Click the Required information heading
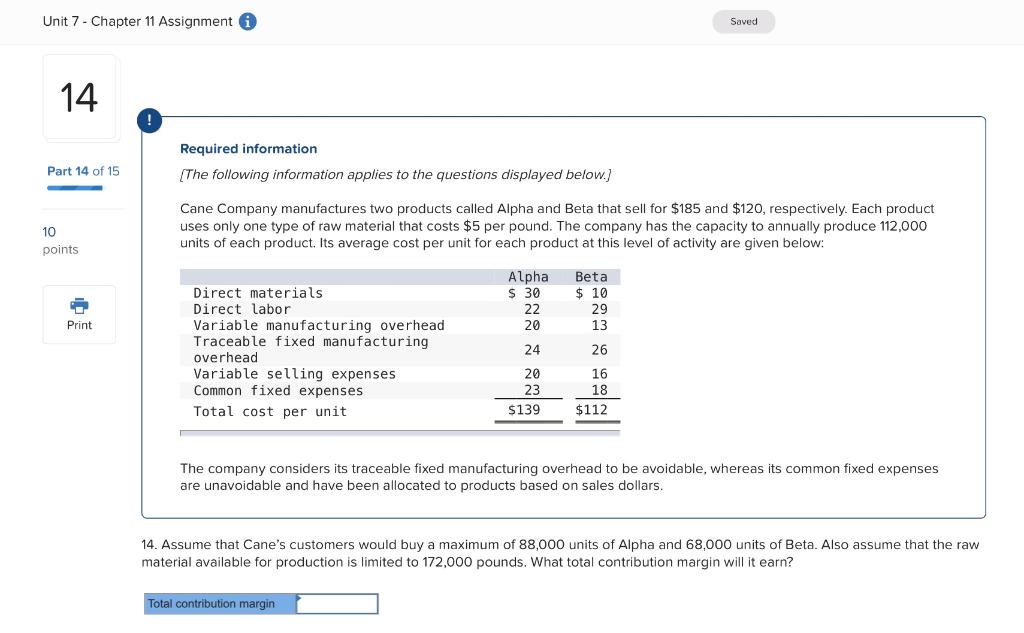The height and width of the screenshot is (633, 1024). (x=248, y=148)
